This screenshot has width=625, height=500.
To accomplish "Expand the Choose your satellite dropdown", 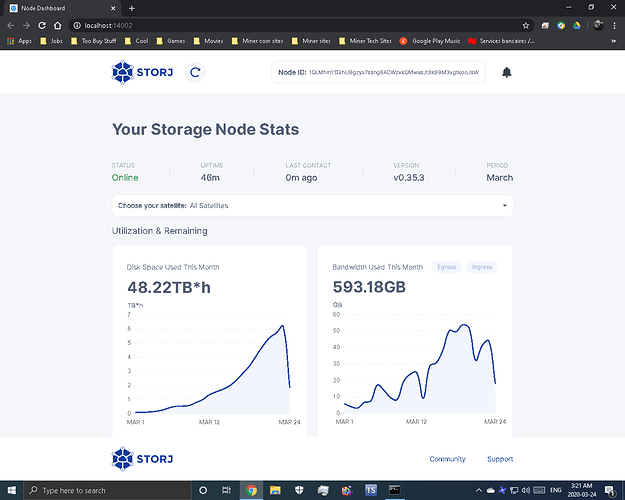I will [312, 205].
